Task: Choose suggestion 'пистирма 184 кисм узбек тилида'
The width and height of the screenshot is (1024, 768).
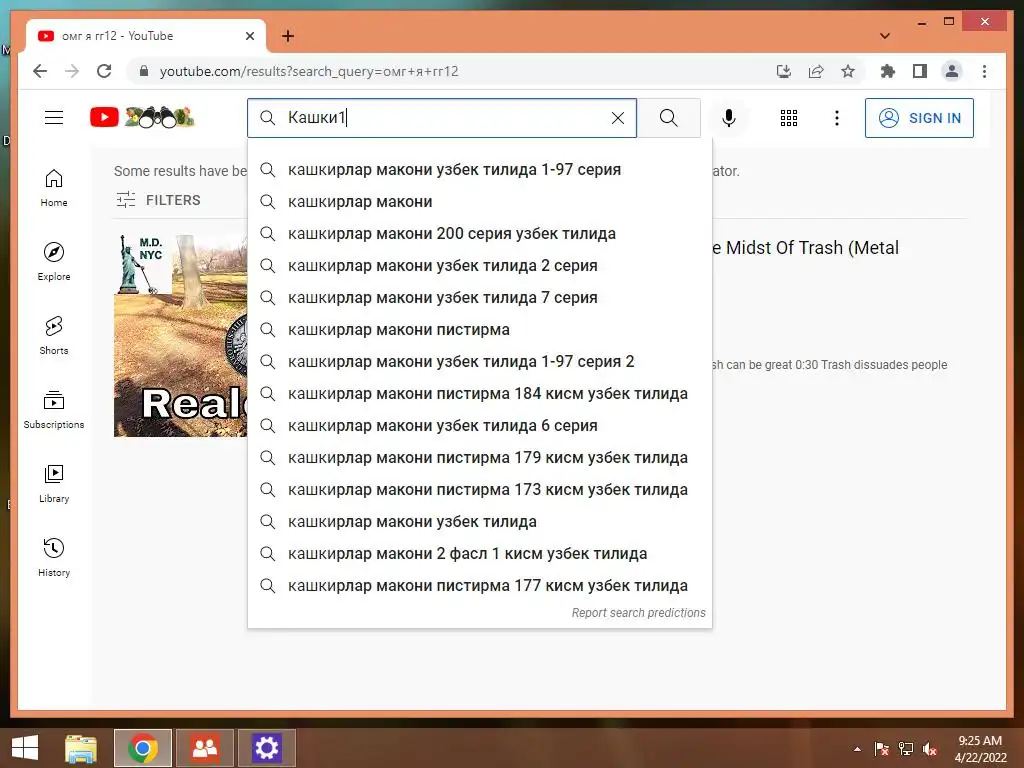Action: (x=480, y=394)
